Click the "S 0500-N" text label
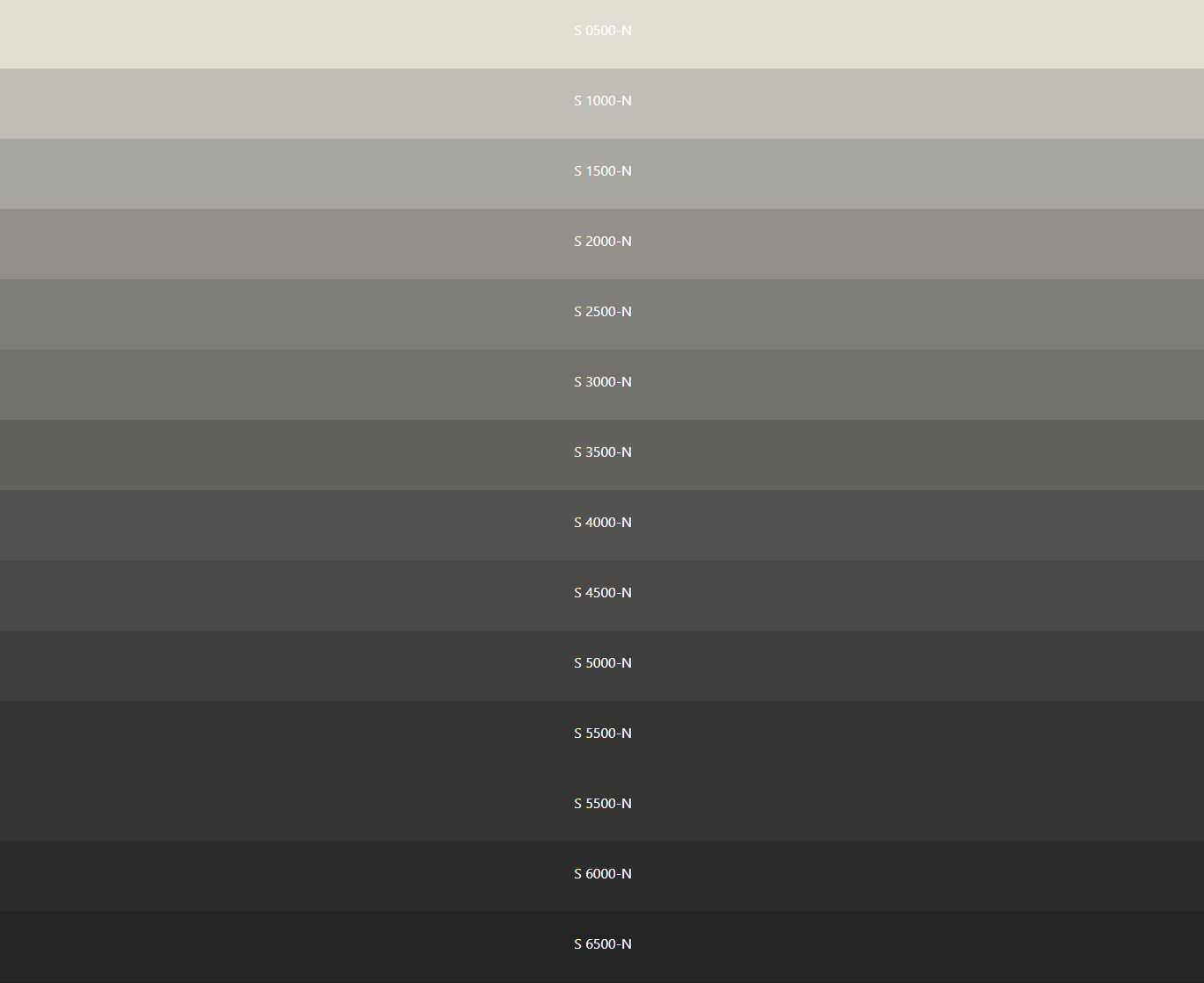Image resolution: width=1204 pixels, height=983 pixels. click(x=602, y=31)
